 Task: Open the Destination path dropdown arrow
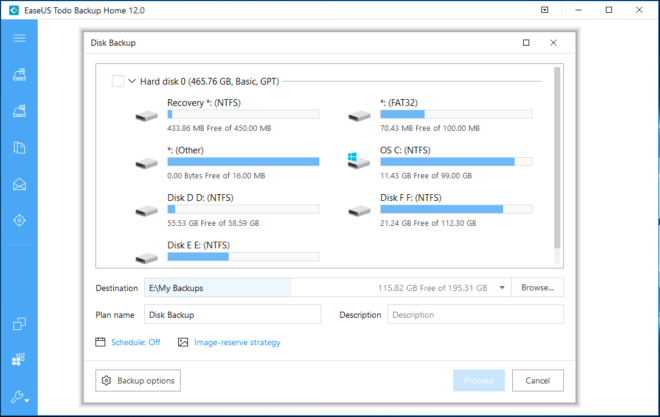point(502,288)
